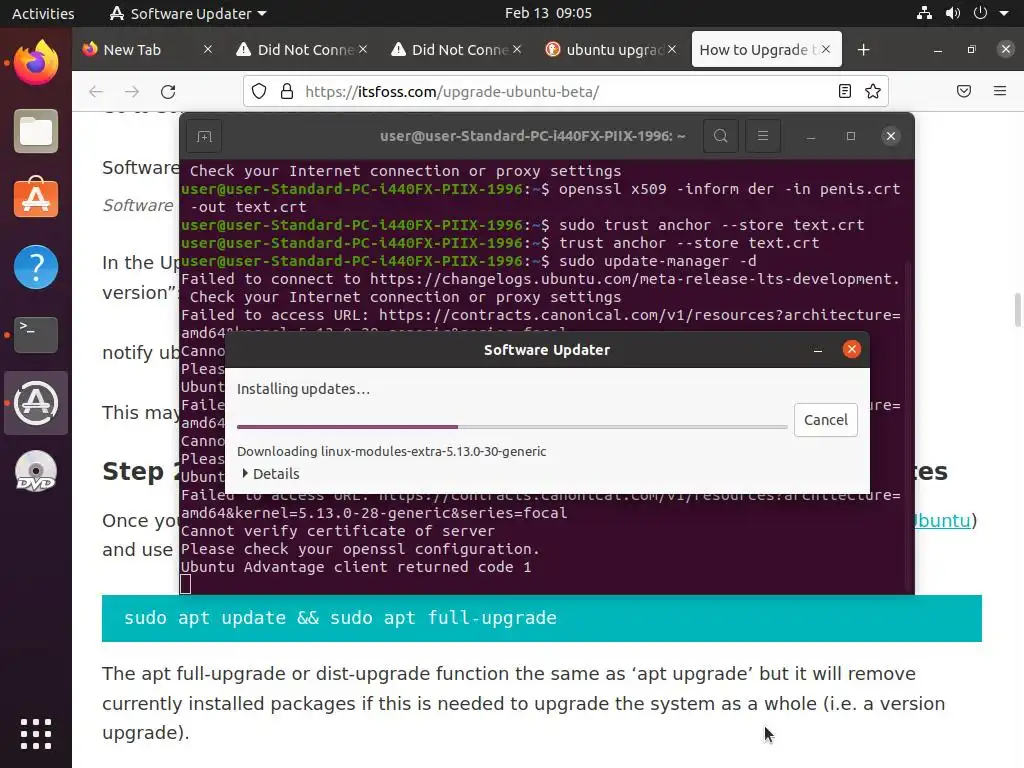Open terminal hamburger menu
The image size is (1024, 768).
point(763,136)
